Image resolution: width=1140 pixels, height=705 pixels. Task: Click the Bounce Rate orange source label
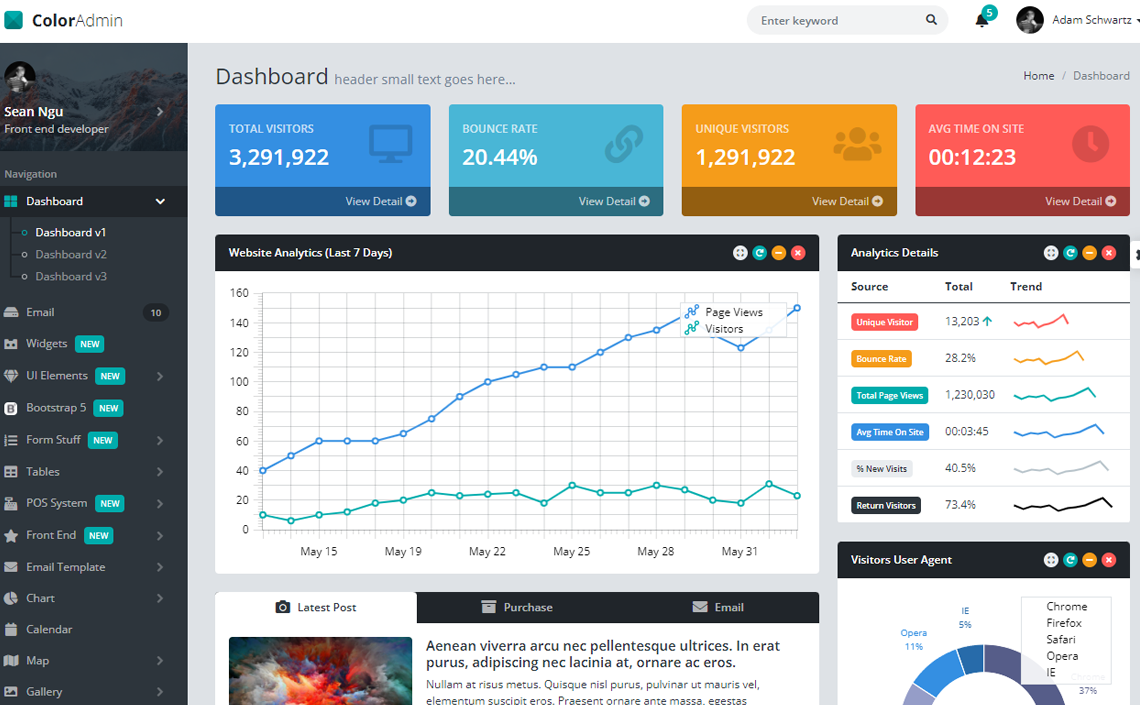(x=881, y=358)
